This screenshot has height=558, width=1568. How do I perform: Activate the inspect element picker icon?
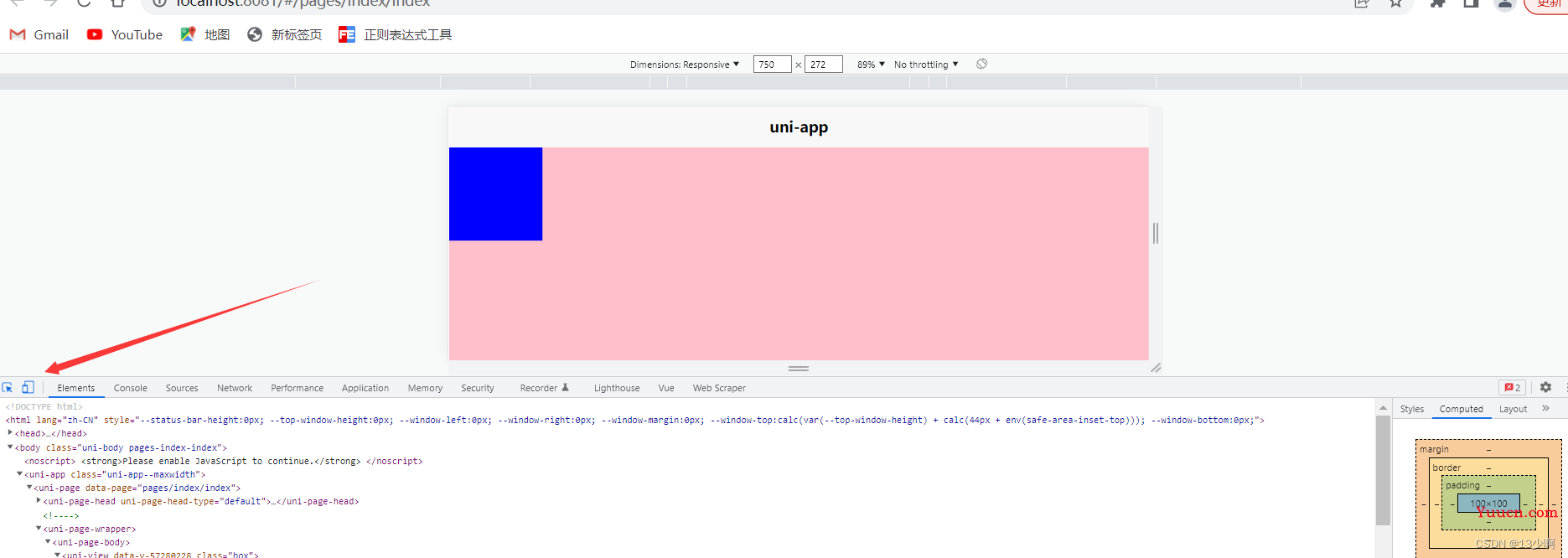[8, 387]
